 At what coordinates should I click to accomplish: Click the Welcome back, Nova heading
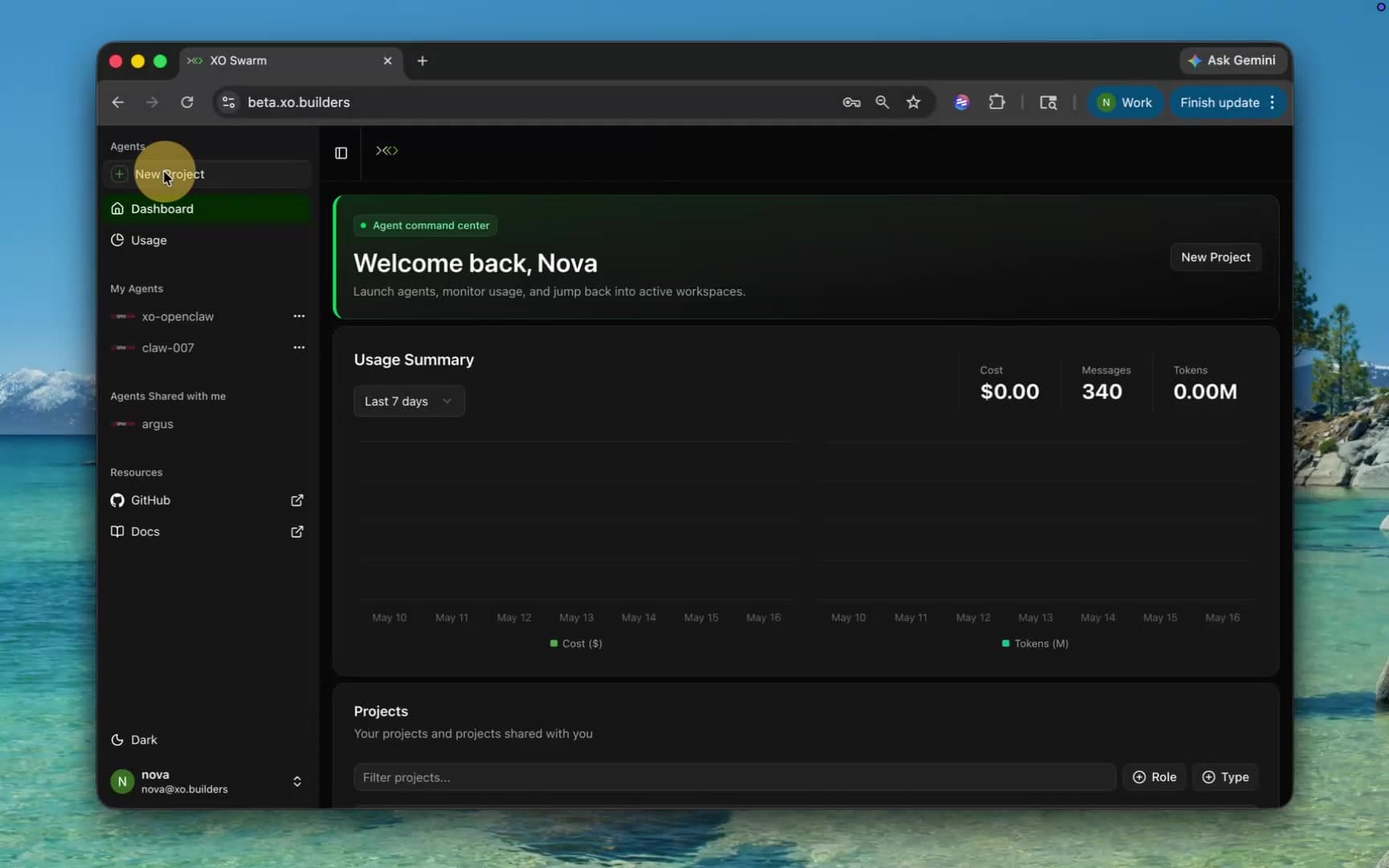click(475, 264)
